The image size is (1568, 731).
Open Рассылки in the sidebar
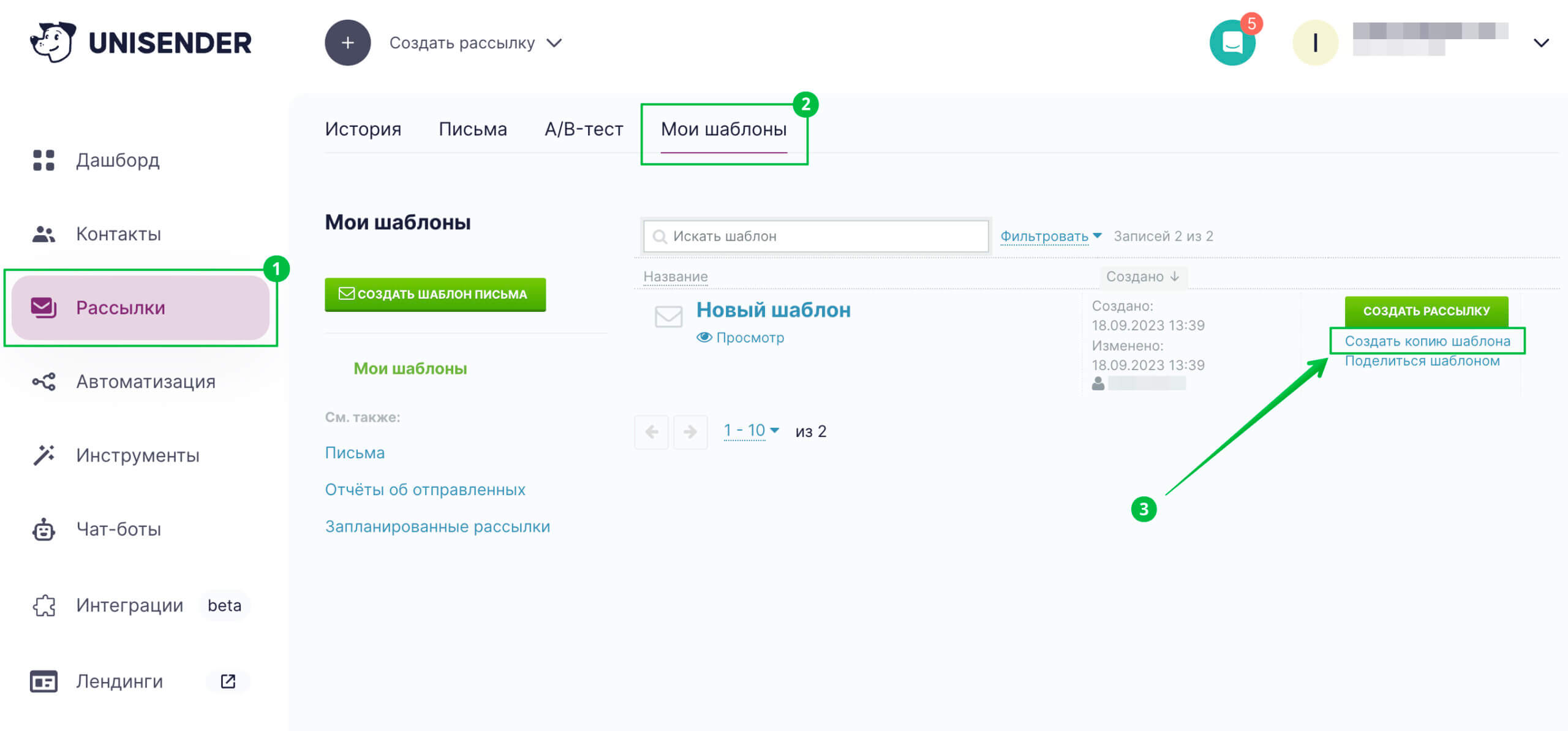[x=140, y=308]
